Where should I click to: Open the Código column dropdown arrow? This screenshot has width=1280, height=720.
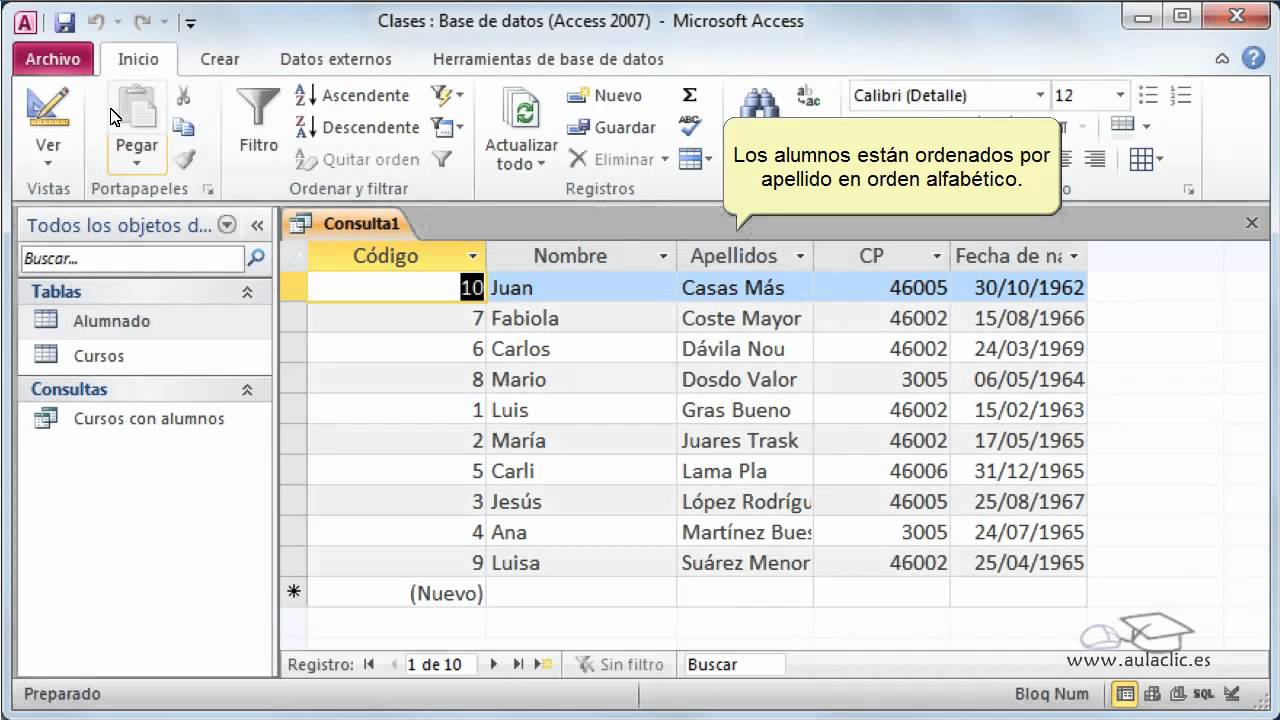click(x=474, y=256)
